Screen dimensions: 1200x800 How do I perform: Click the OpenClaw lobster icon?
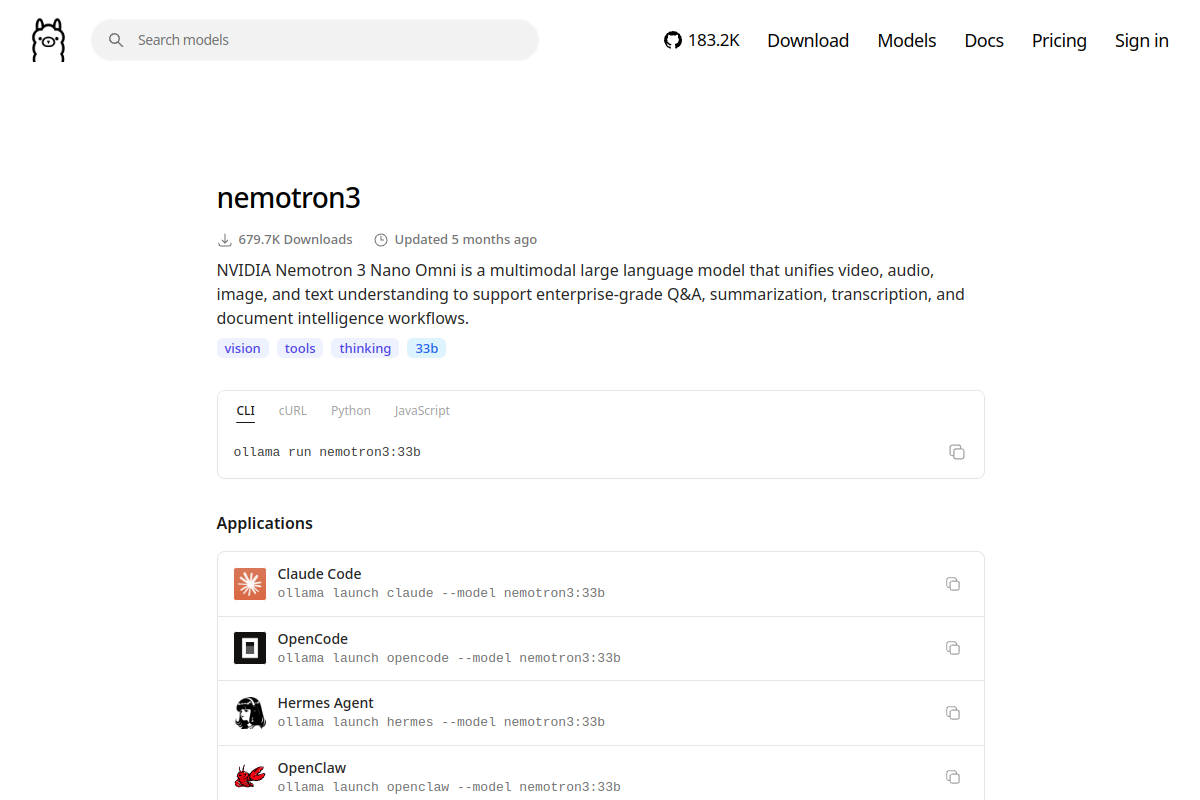pos(250,777)
